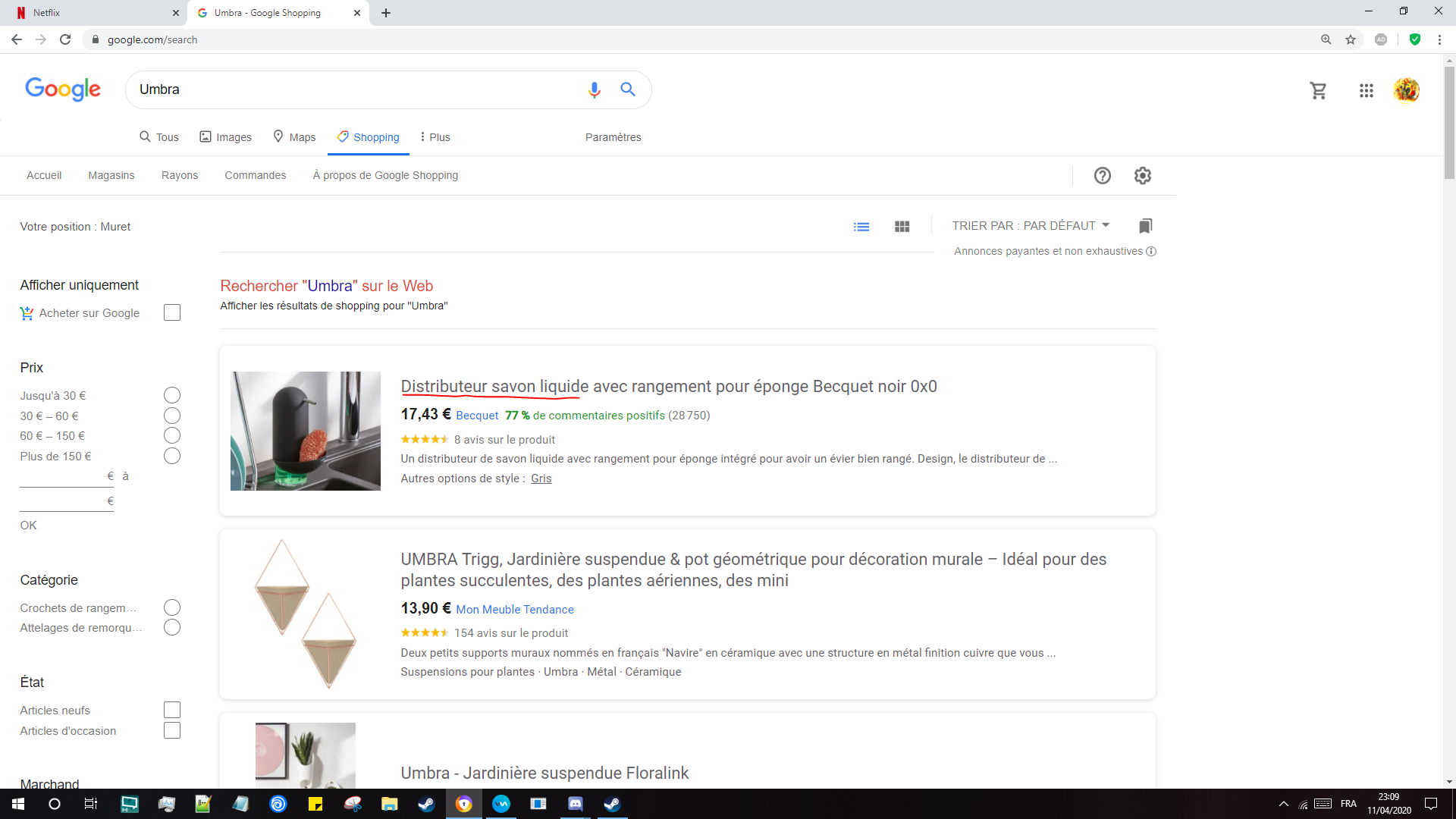Viewport: 1456px width, 819px height.
Task: Open the shopping cart icon
Action: pyautogui.click(x=1318, y=91)
